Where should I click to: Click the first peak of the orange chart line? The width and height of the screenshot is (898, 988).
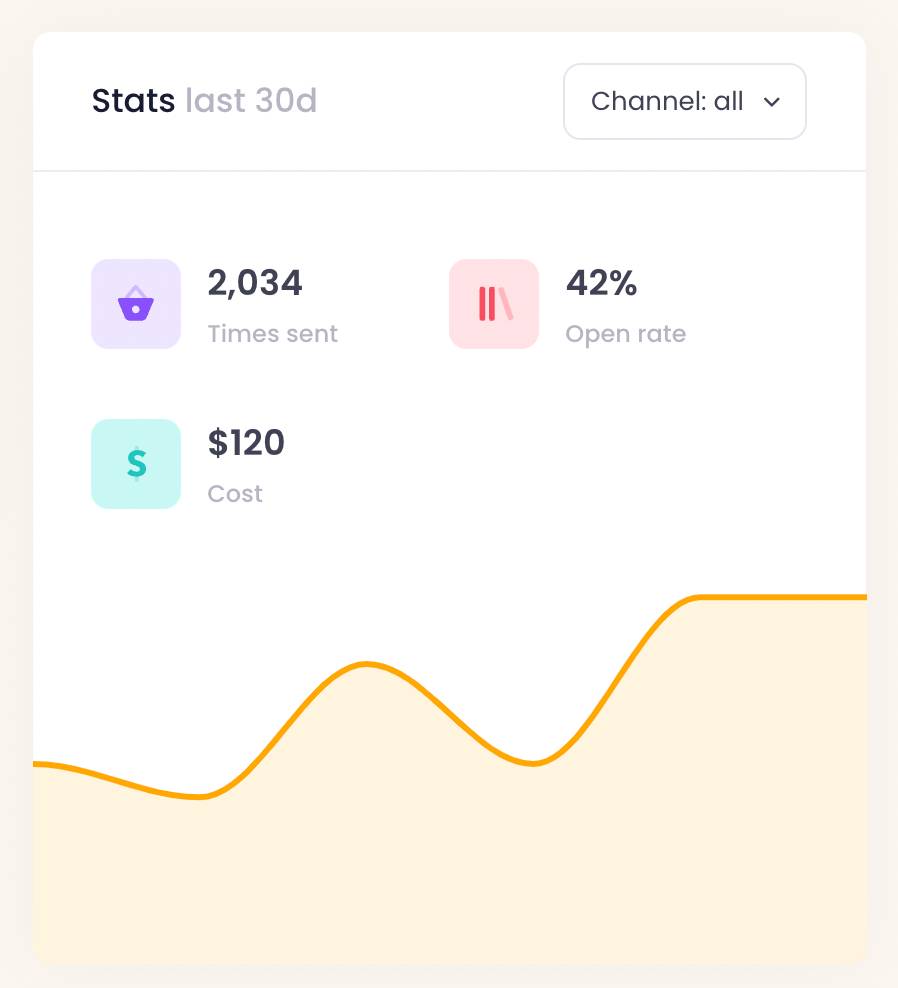click(x=368, y=663)
